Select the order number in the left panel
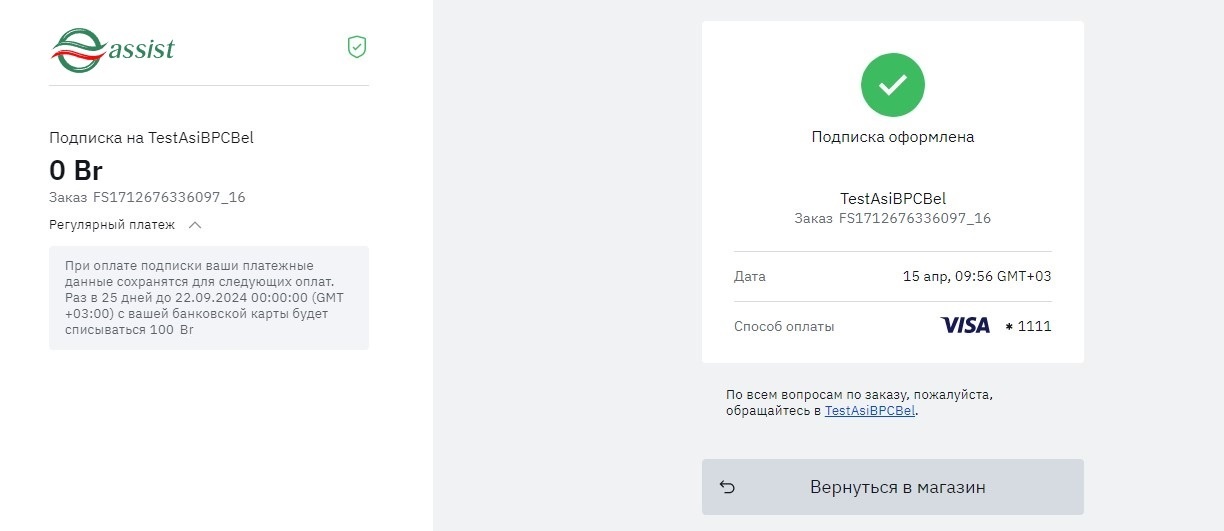 (x=169, y=197)
